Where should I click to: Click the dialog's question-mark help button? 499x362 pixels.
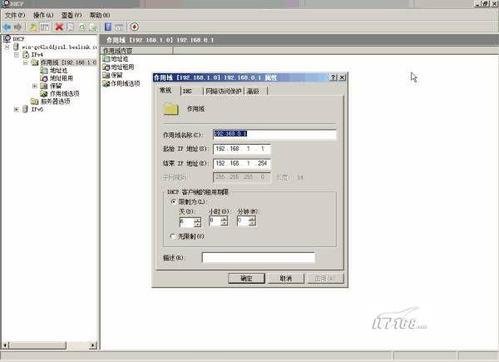pos(333,78)
